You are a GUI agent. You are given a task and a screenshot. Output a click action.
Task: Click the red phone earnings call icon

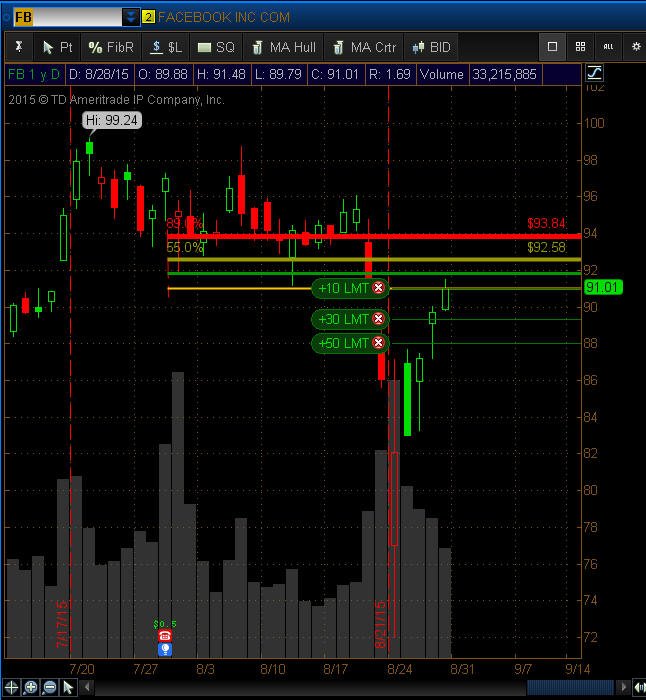pyautogui.click(x=165, y=636)
